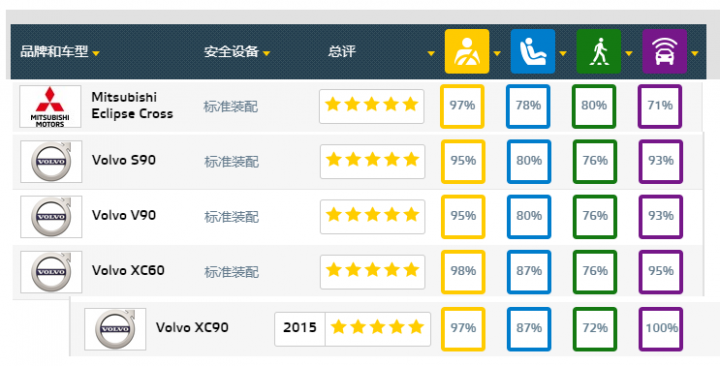
Task: Sort by 品牌和车型 dropdown arrow
Action: point(96,54)
